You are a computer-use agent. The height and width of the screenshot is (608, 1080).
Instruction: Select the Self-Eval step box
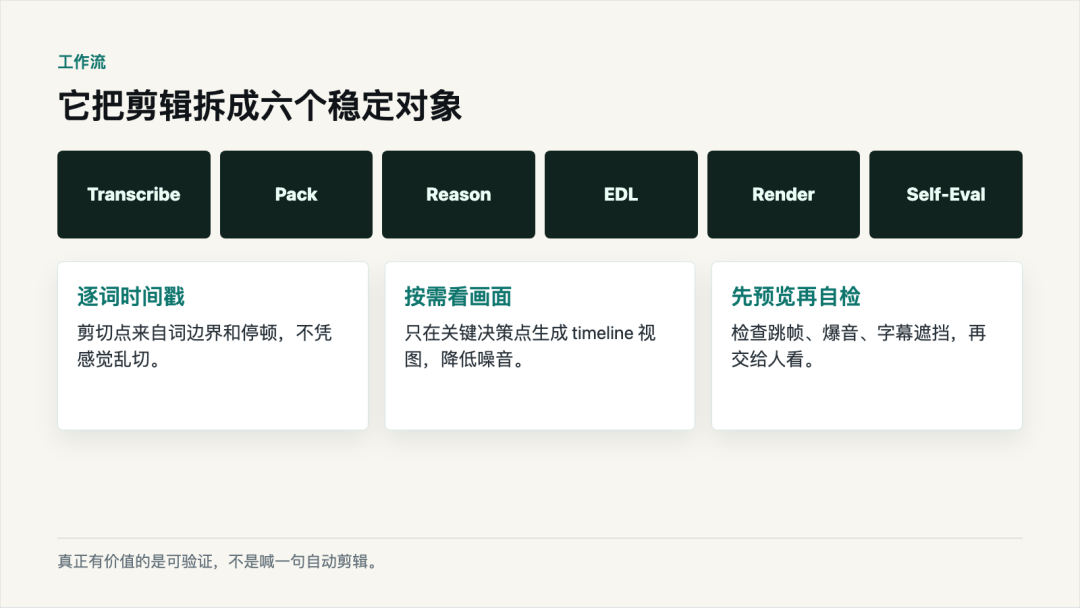pyautogui.click(x=946, y=195)
